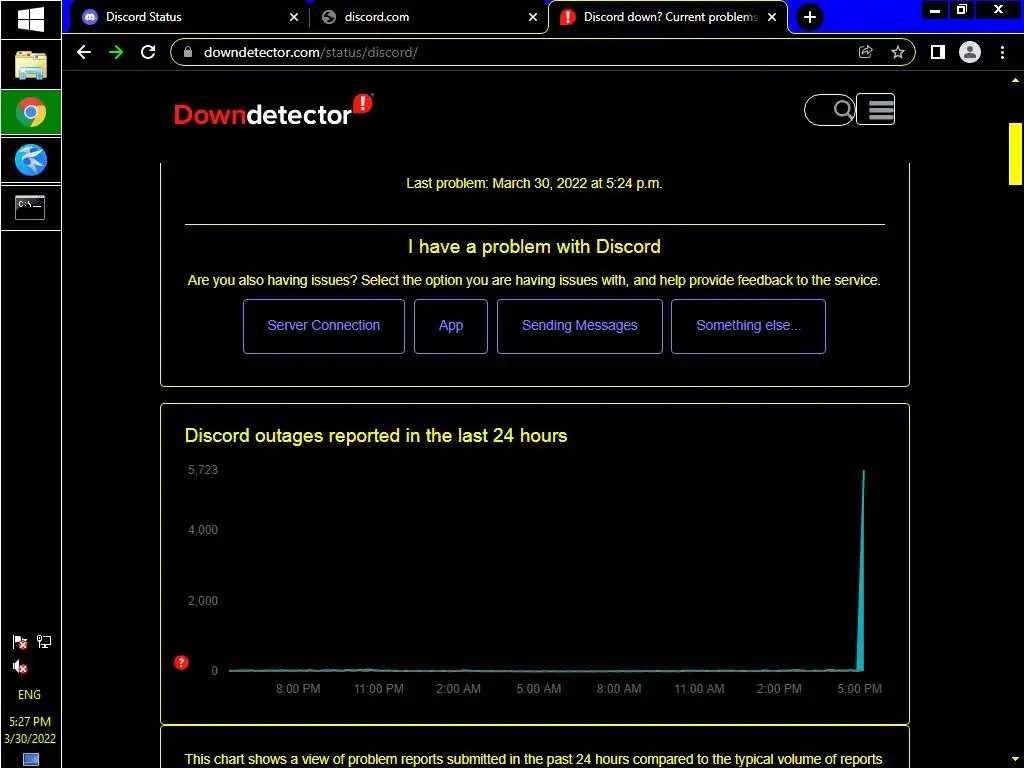This screenshot has width=1024, height=768.
Task: Report an App problem
Action: pyautogui.click(x=451, y=326)
